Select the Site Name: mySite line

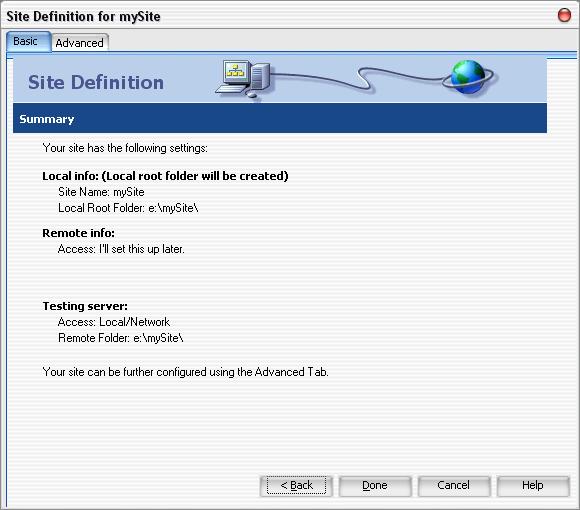point(101,192)
